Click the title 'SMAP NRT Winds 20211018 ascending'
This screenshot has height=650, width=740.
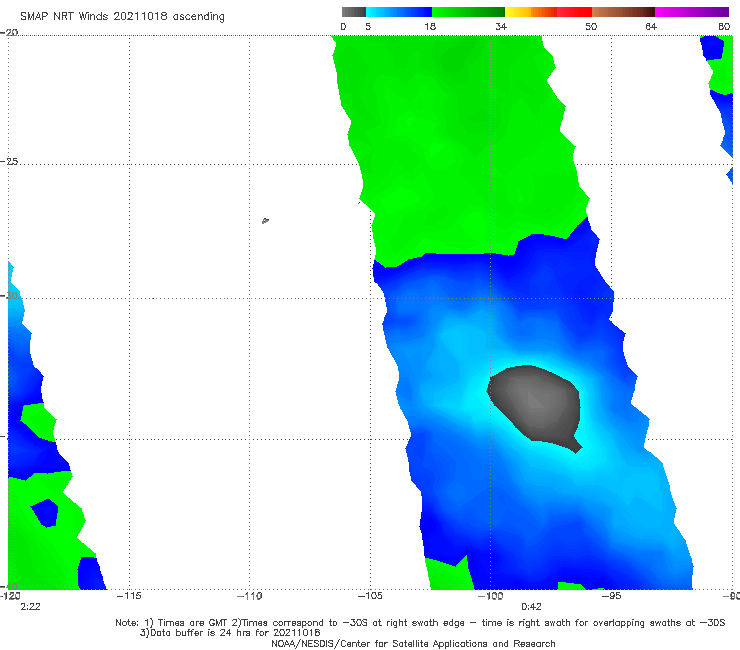coord(122,16)
